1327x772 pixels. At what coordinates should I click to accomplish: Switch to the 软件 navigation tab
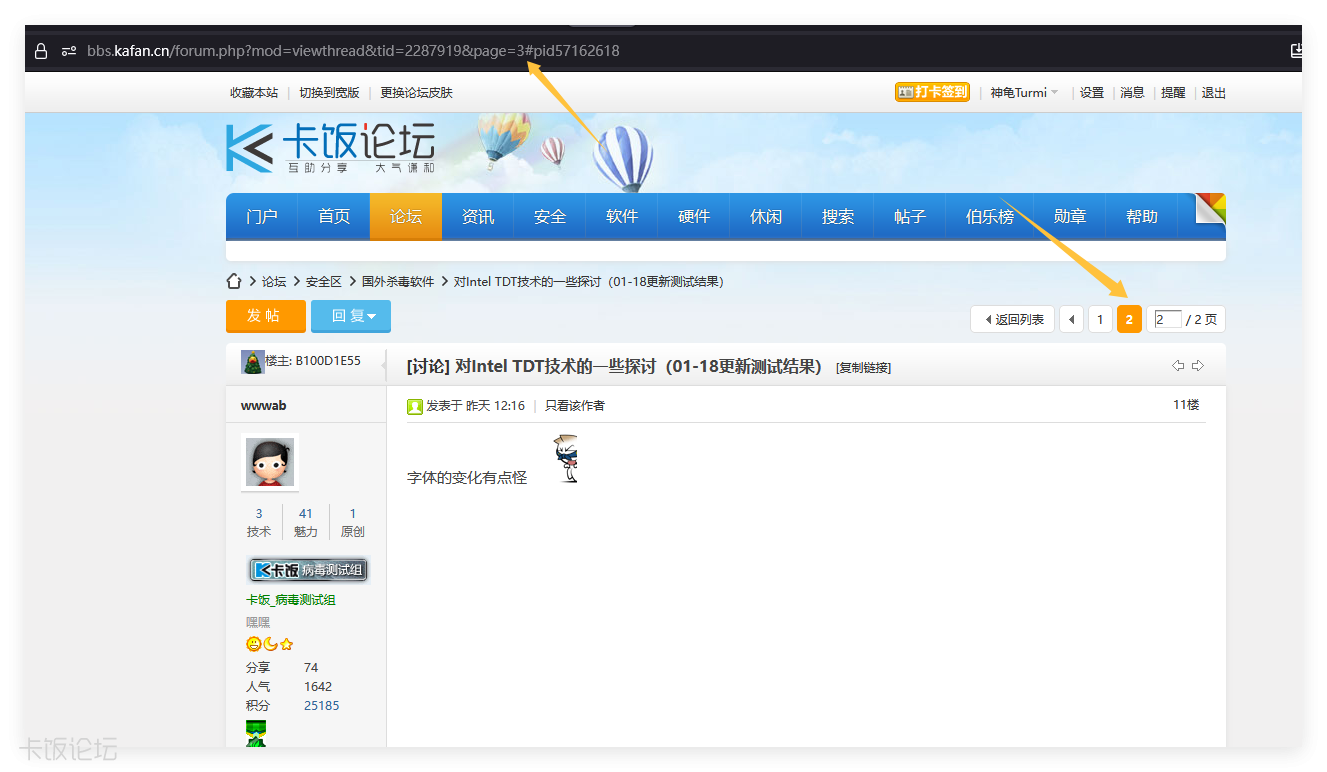621,216
